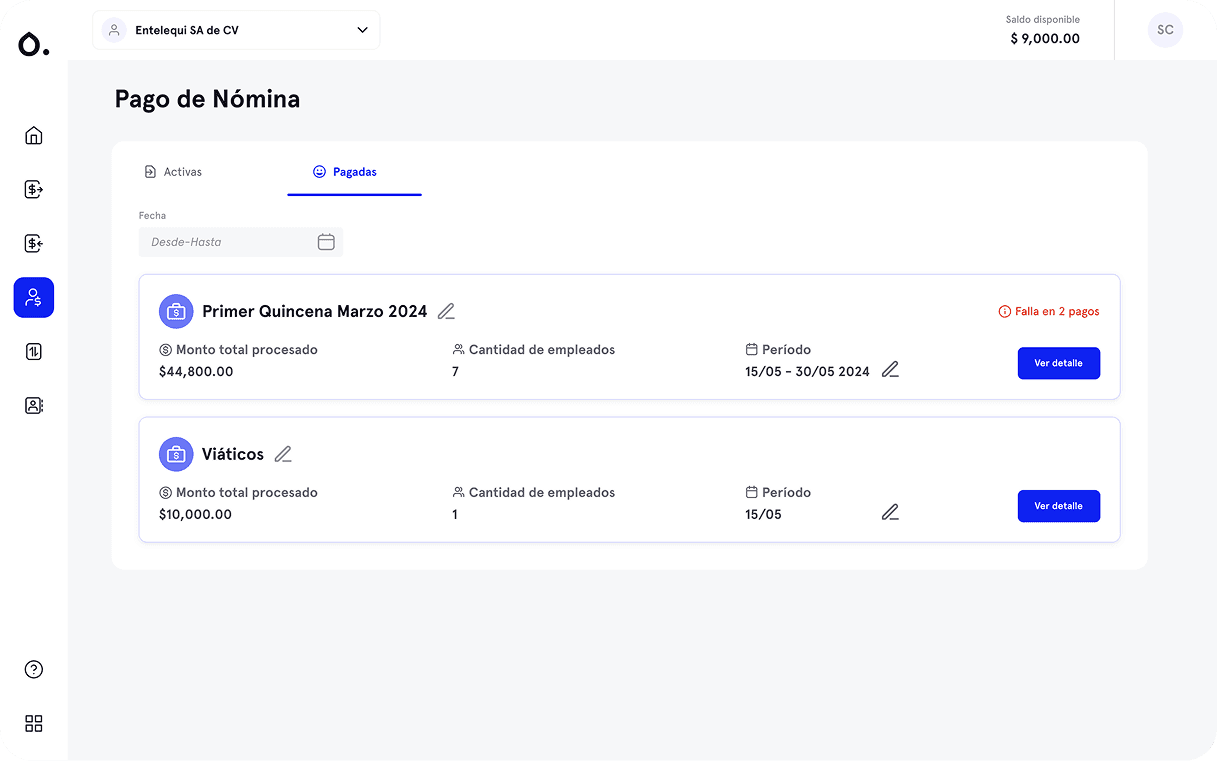Open the transactions history icon in sidebar
This screenshot has height=761, width=1218.
pos(33,351)
